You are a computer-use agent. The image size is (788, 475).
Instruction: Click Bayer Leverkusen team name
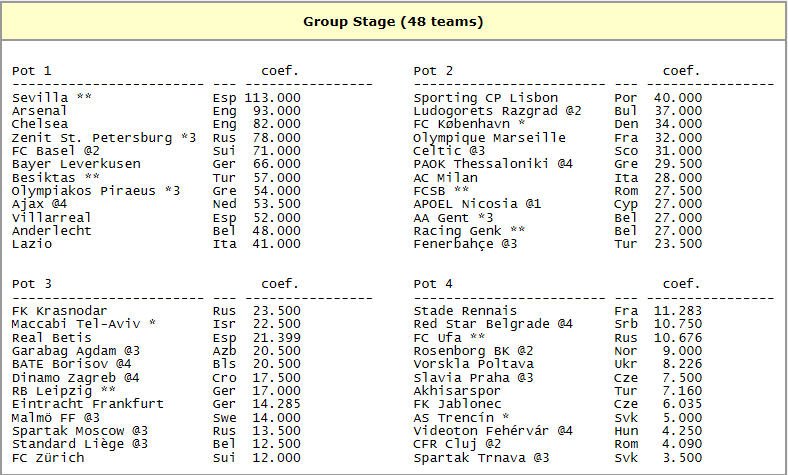[x=76, y=164]
